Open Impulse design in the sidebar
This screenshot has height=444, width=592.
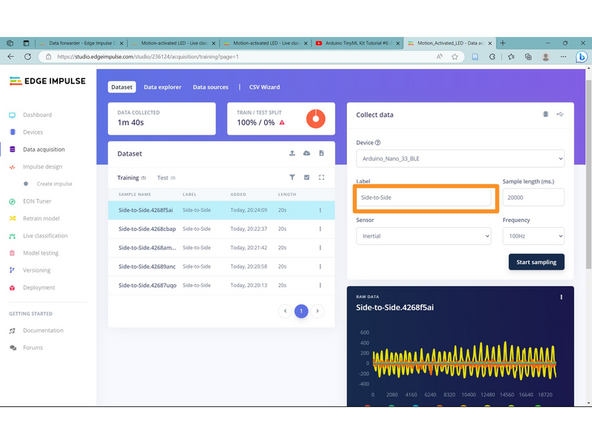pyautogui.click(x=42, y=166)
